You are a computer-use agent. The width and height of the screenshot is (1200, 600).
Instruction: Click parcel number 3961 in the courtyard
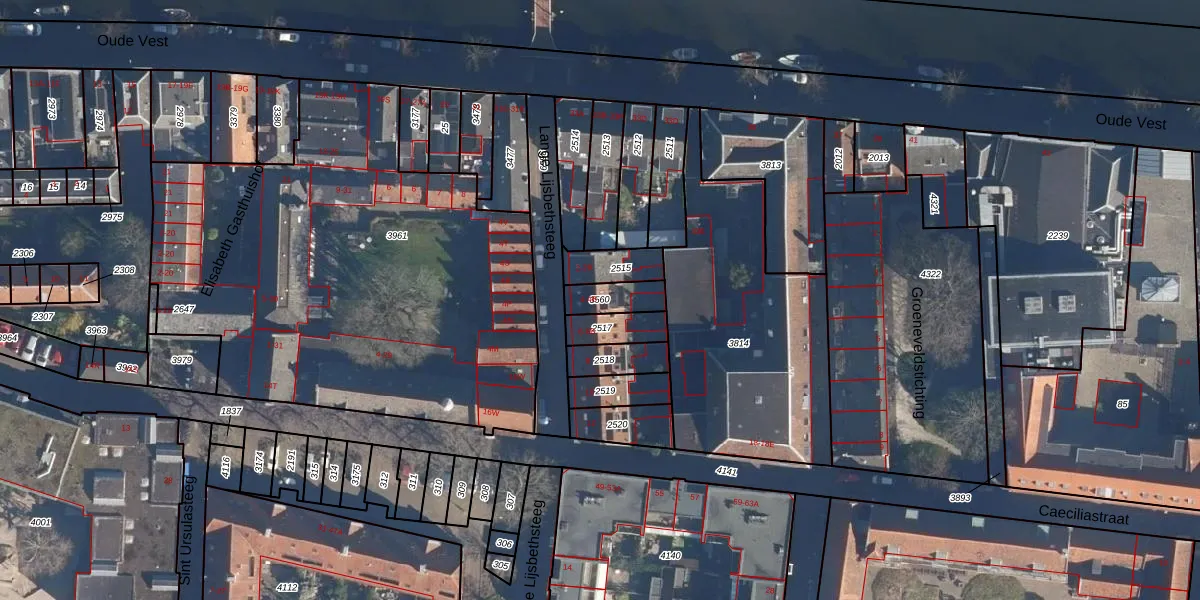tap(397, 236)
